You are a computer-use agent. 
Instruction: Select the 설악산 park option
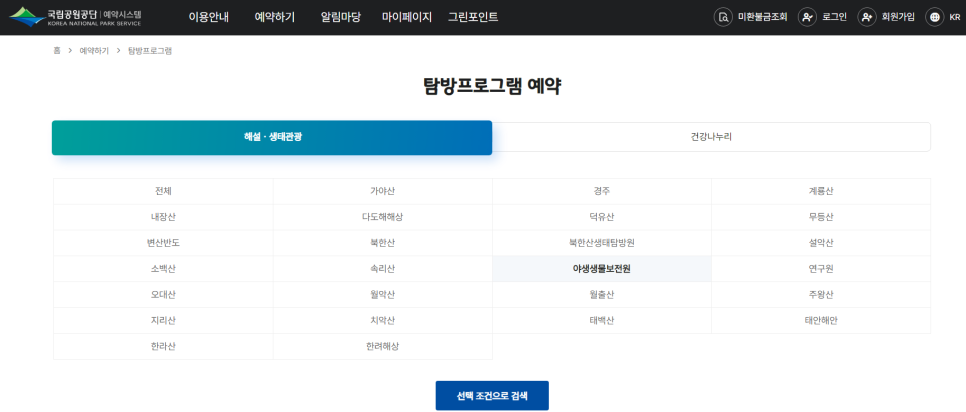click(x=821, y=243)
